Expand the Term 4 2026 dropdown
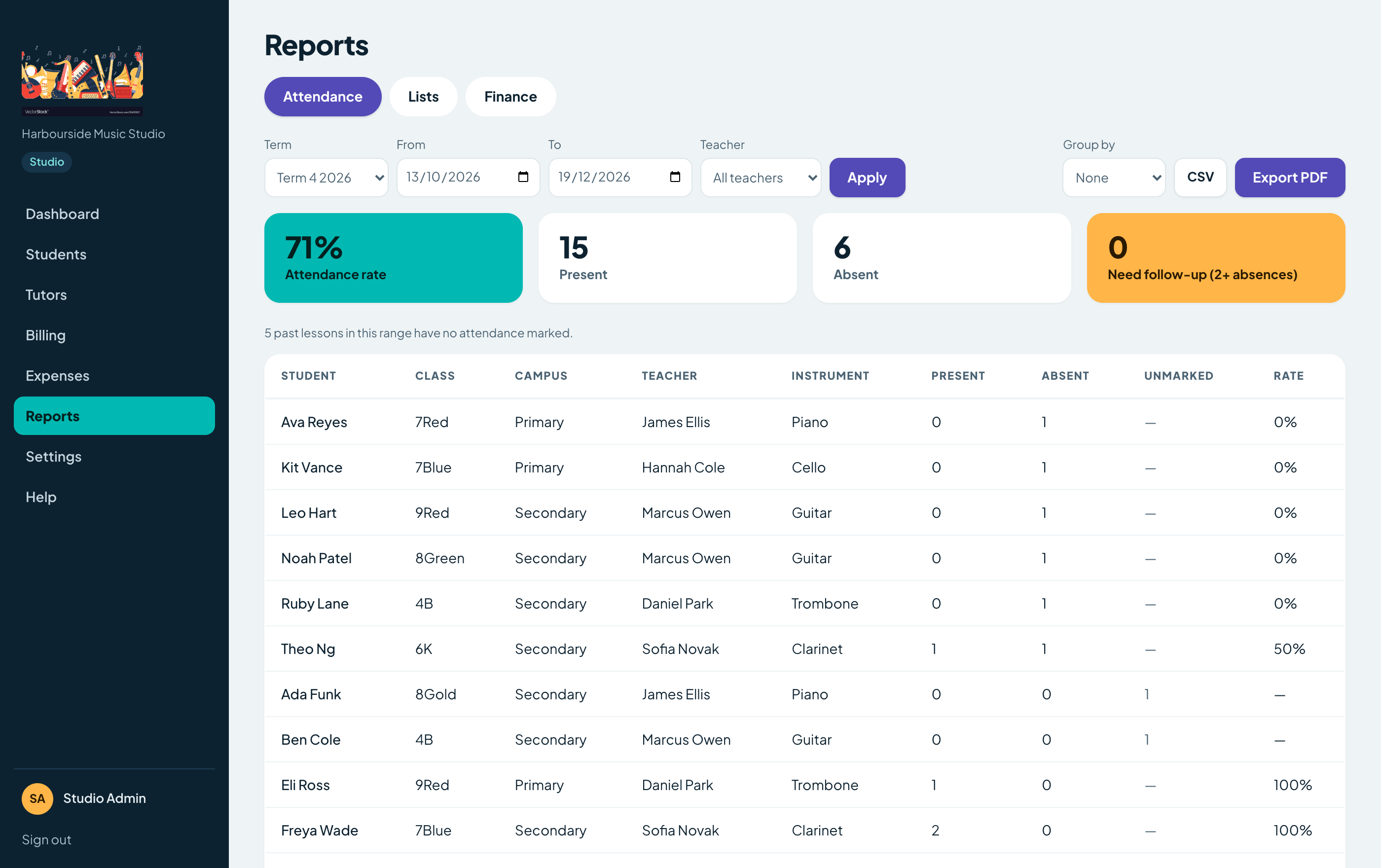Screen dimensions: 1381x868 [x=327, y=178]
